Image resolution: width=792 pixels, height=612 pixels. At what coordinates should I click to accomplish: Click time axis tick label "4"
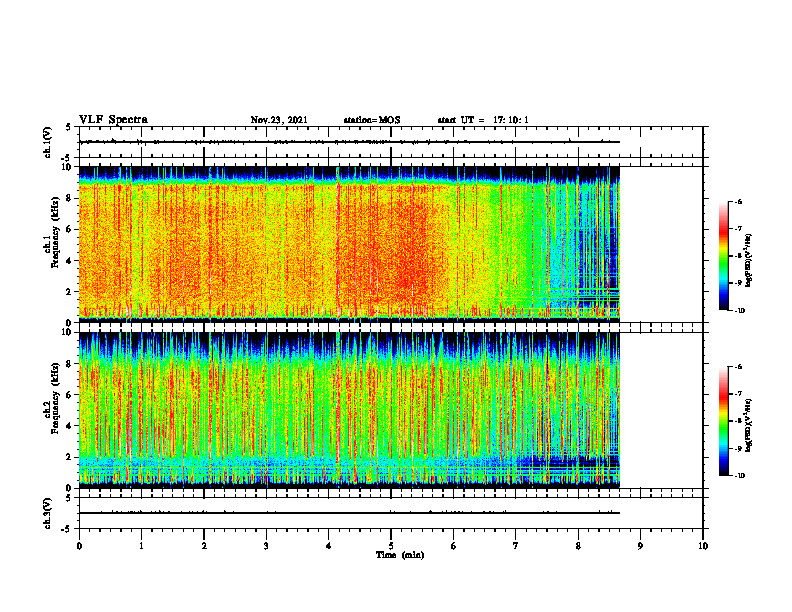click(329, 546)
